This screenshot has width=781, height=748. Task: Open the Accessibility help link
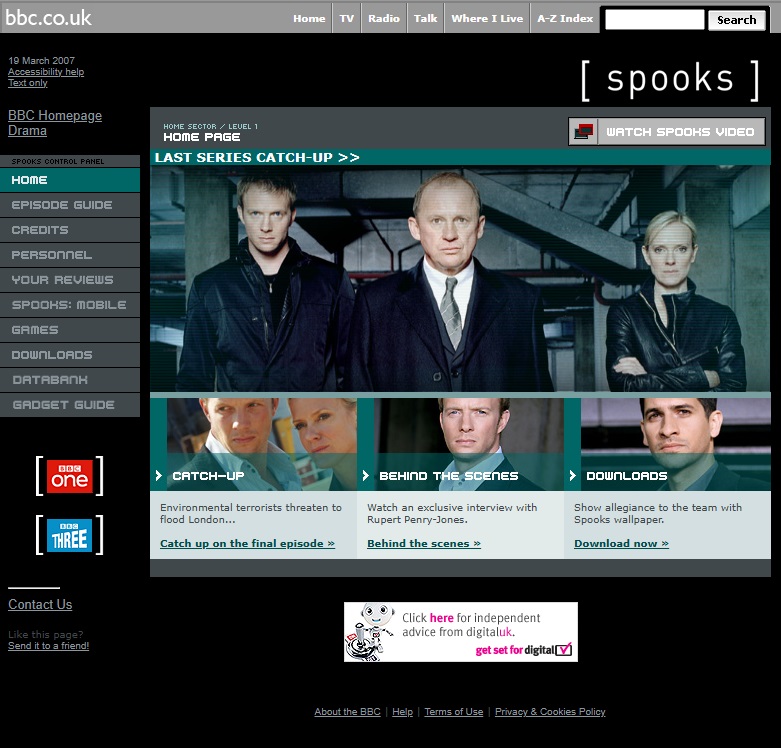[x=46, y=72]
